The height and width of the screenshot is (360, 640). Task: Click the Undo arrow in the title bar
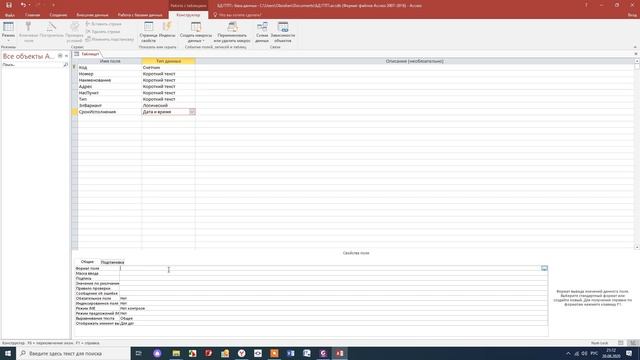click(x=23, y=5)
